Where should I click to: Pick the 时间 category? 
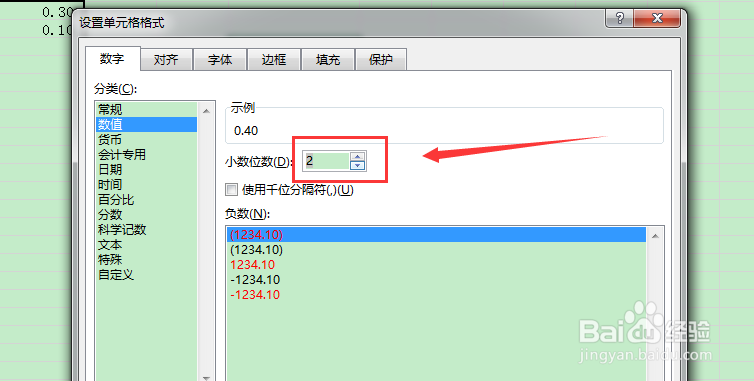pyautogui.click(x=147, y=184)
